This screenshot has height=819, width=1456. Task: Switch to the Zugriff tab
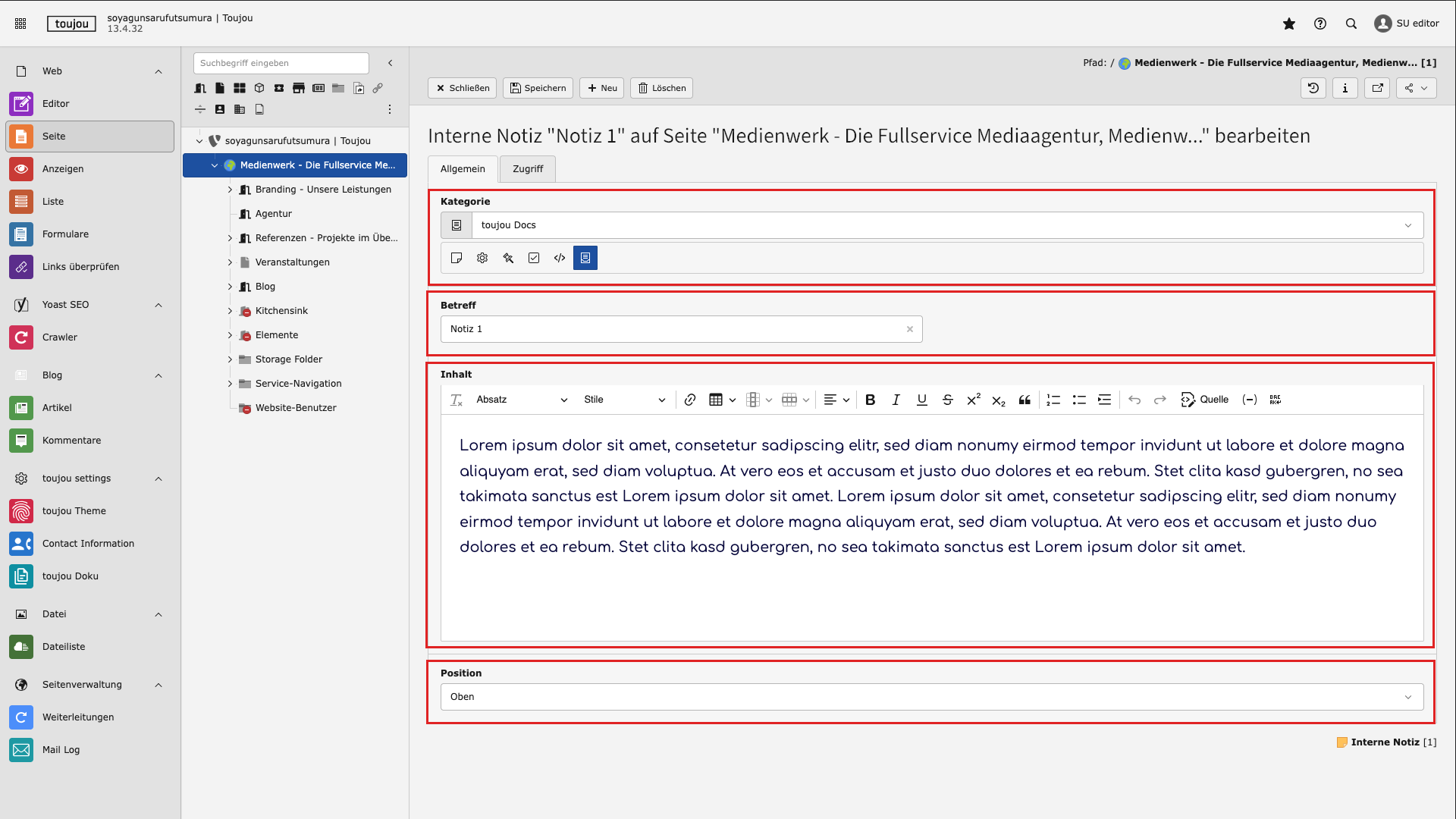click(x=528, y=169)
